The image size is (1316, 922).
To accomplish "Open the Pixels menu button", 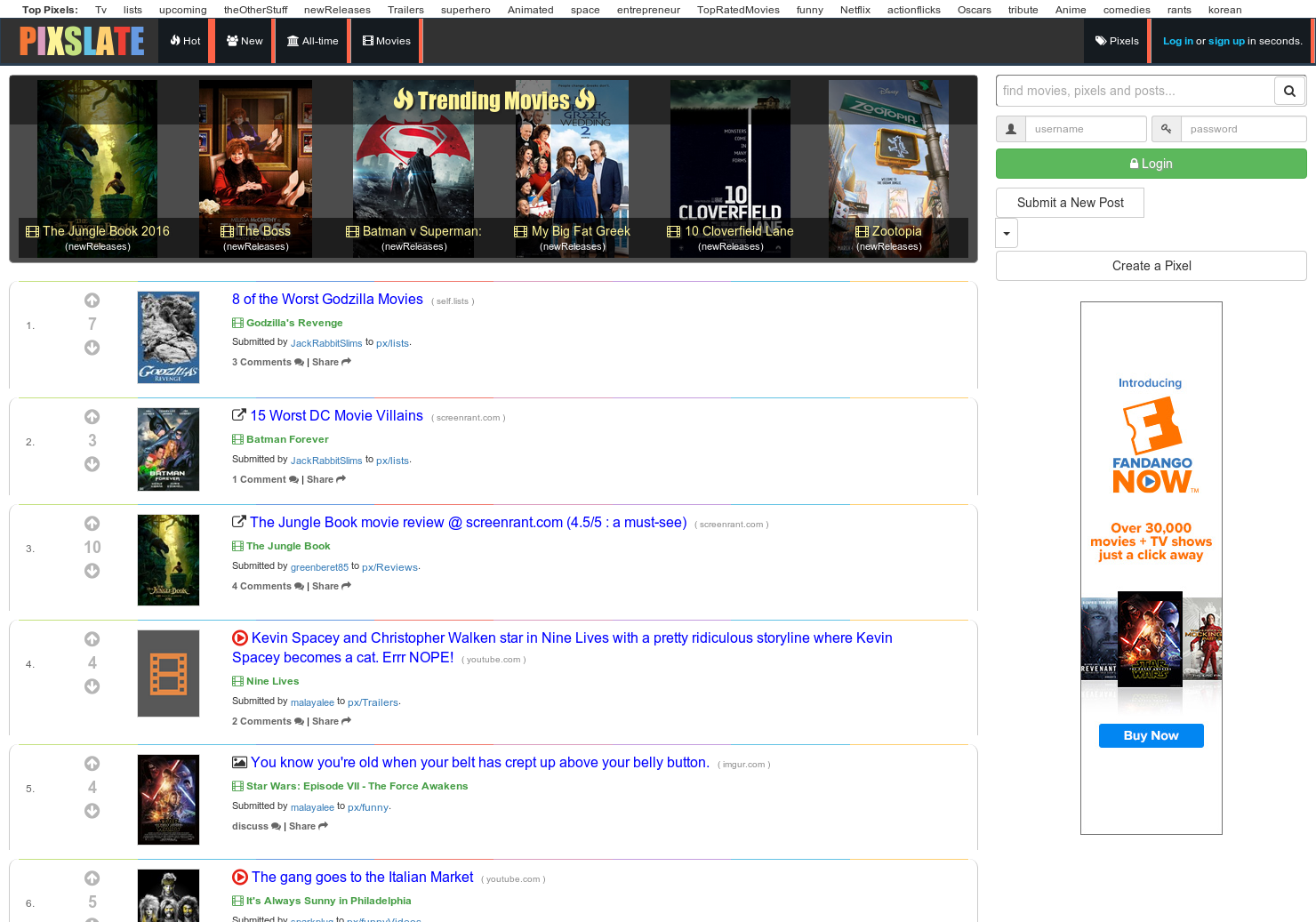I will click(1117, 41).
